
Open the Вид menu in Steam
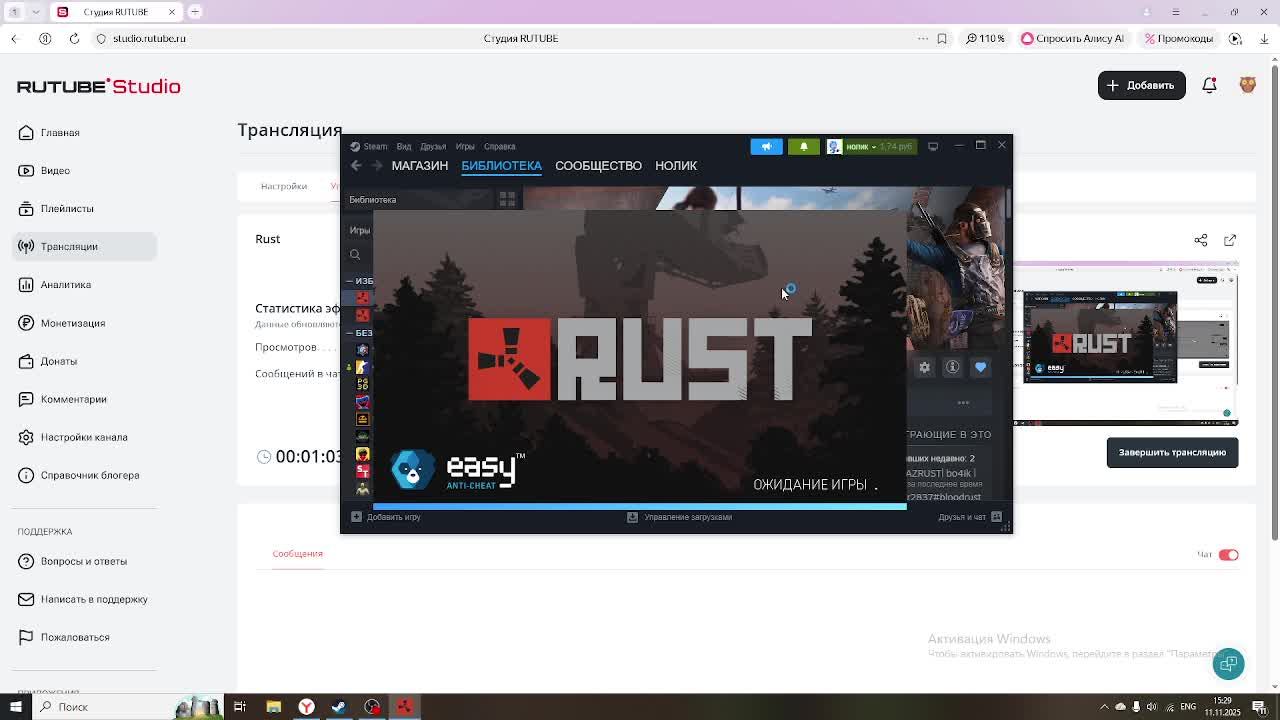(x=404, y=146)
